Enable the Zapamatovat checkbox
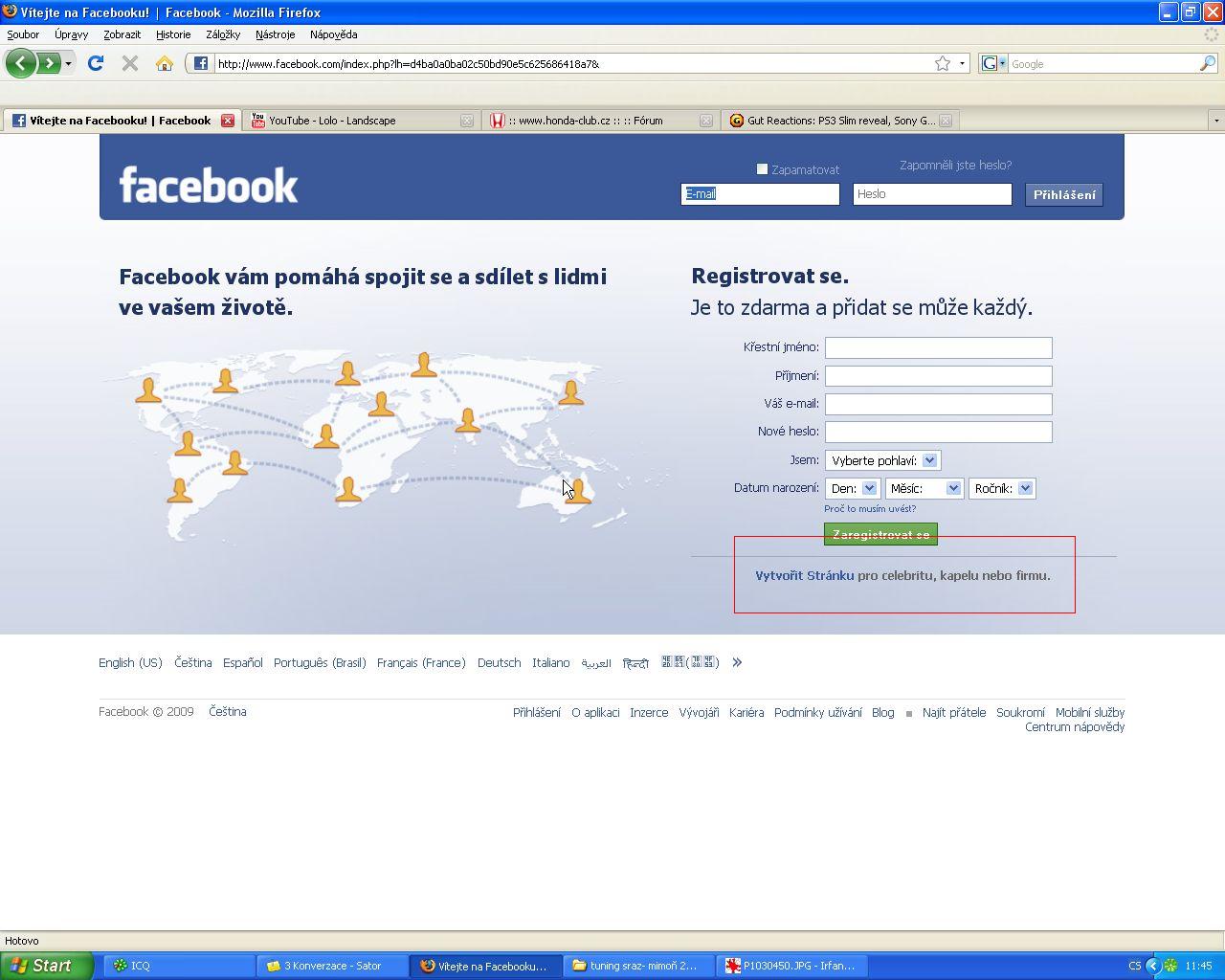Image resolution: width=1225 pixels, height=980 pixels. point(763,169)
